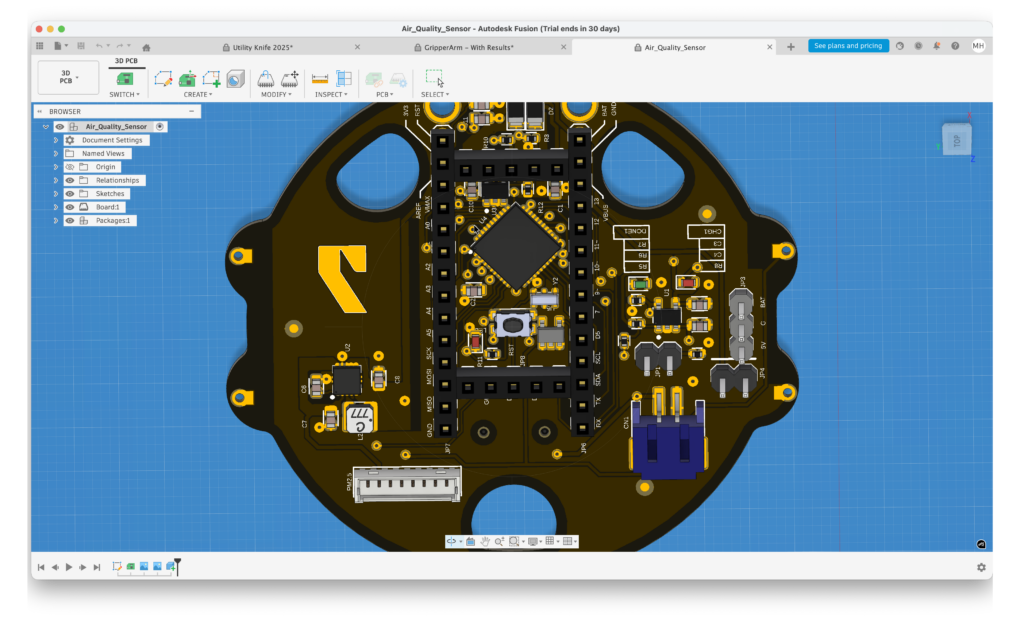Select the Orbit tool in the navigation bar
This screenshot has width=1024, height=621.
[x=452, y=541]
